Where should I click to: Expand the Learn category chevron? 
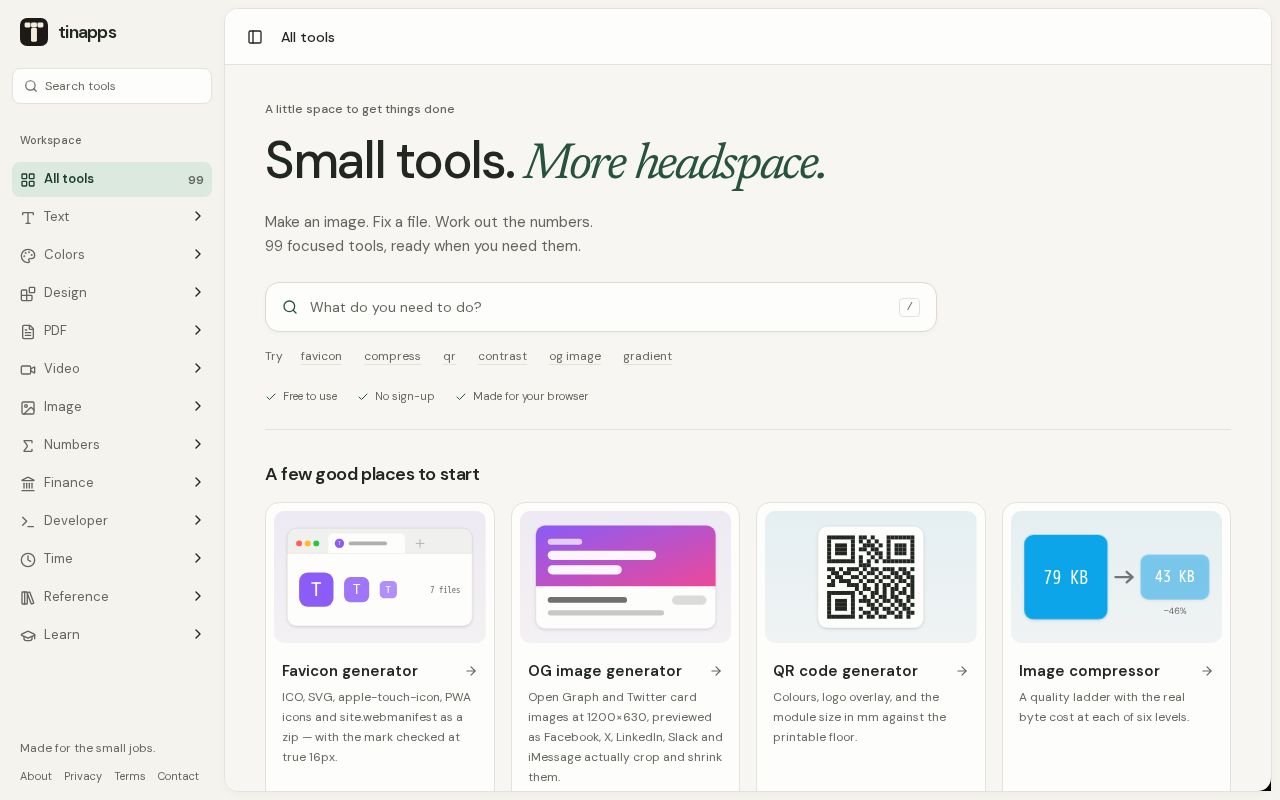197,635
